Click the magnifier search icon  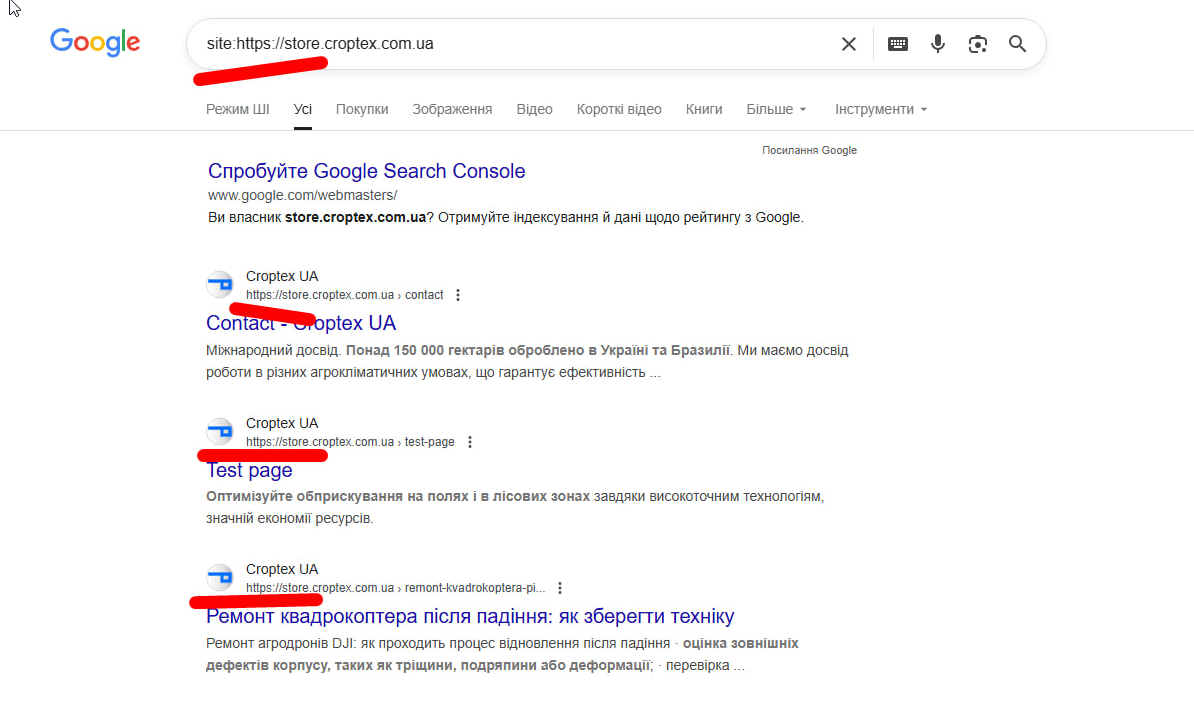point(1018,44)
